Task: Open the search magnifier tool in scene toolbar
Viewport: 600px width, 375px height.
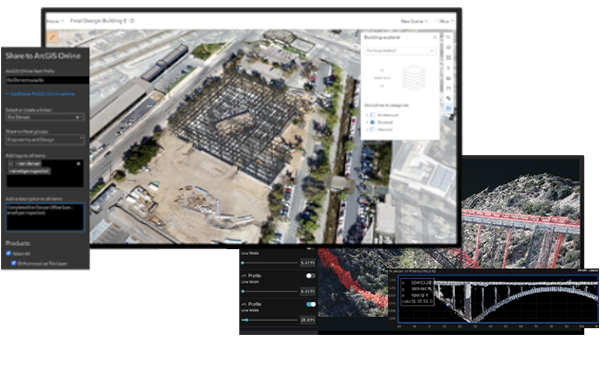Action: coord(448,37)
